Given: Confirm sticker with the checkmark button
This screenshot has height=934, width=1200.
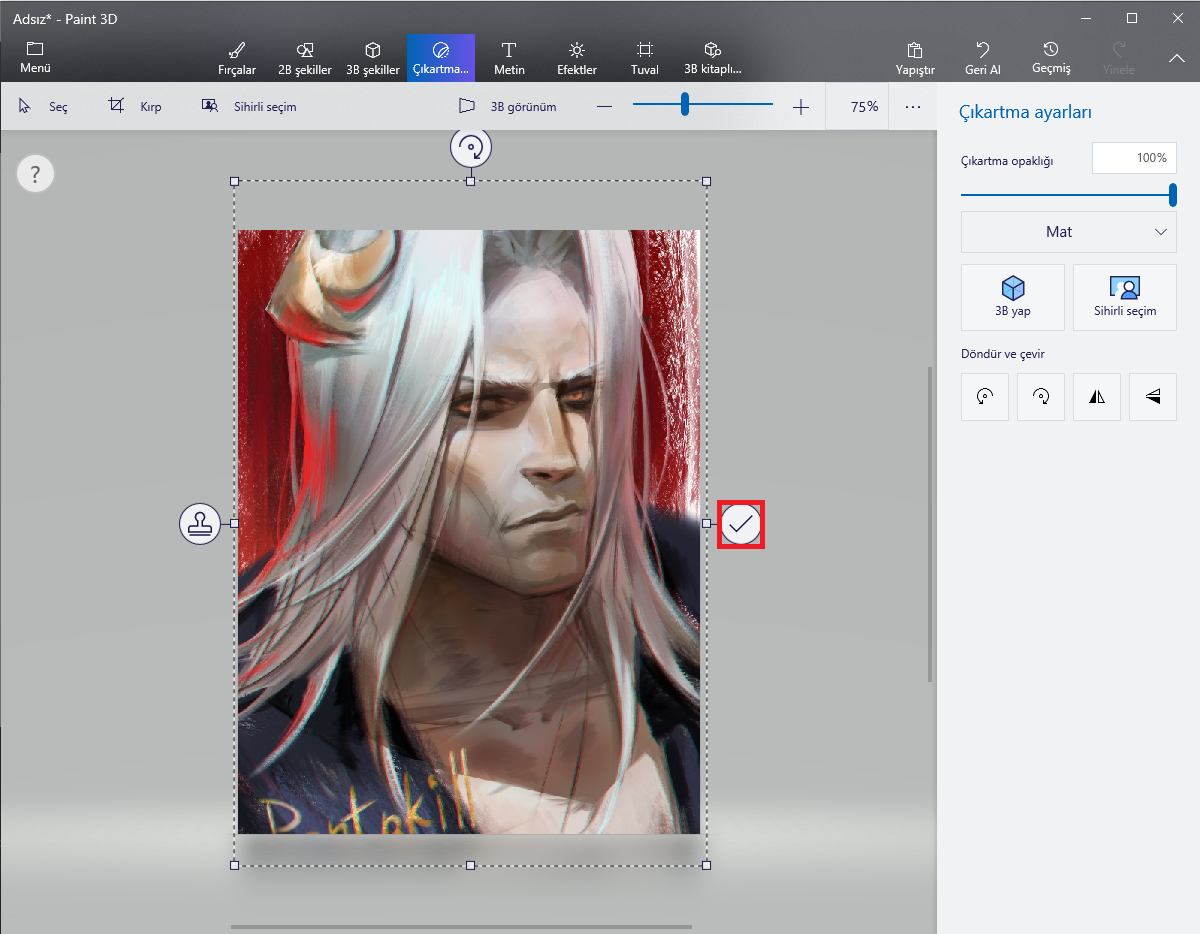Looking at the screenshot, I should (741, 524).
